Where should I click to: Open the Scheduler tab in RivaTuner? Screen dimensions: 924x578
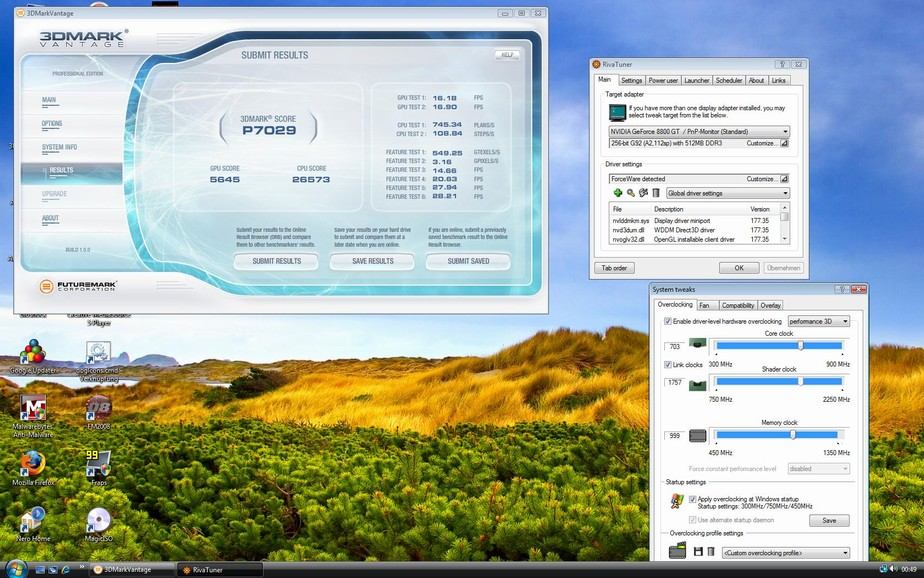(729, 80)
